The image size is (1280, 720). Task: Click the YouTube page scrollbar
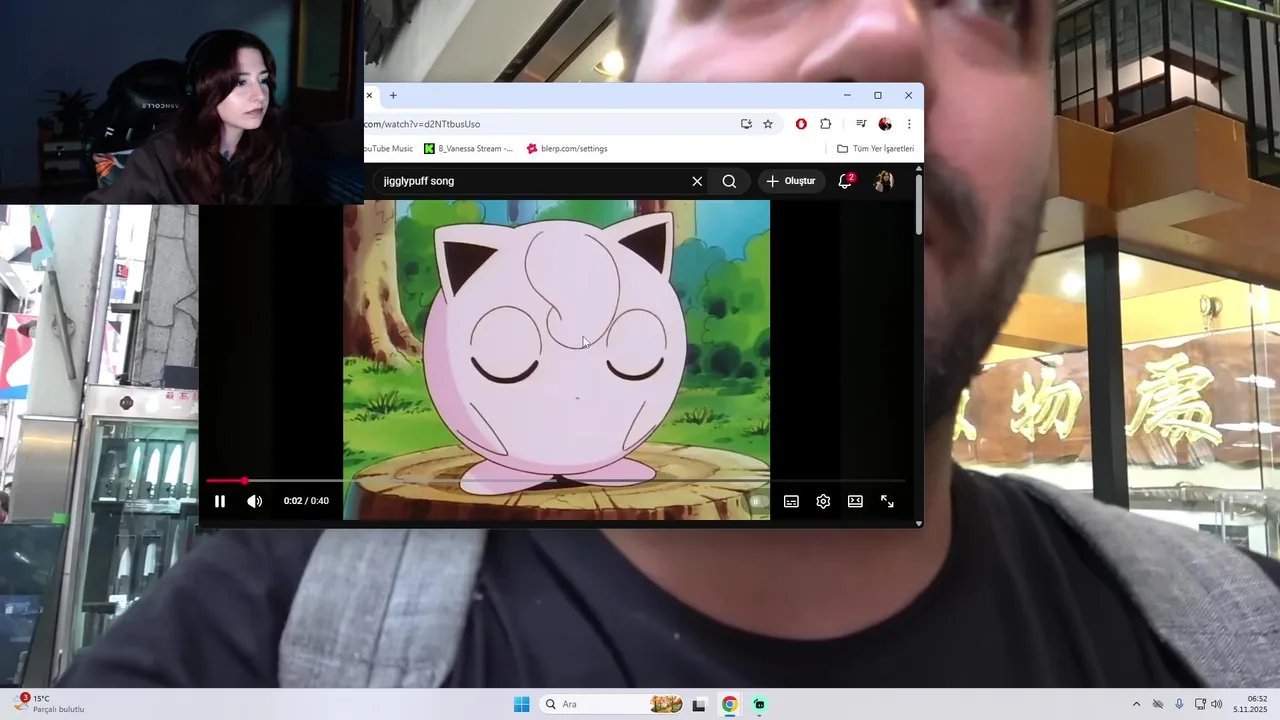pos(918,205)
